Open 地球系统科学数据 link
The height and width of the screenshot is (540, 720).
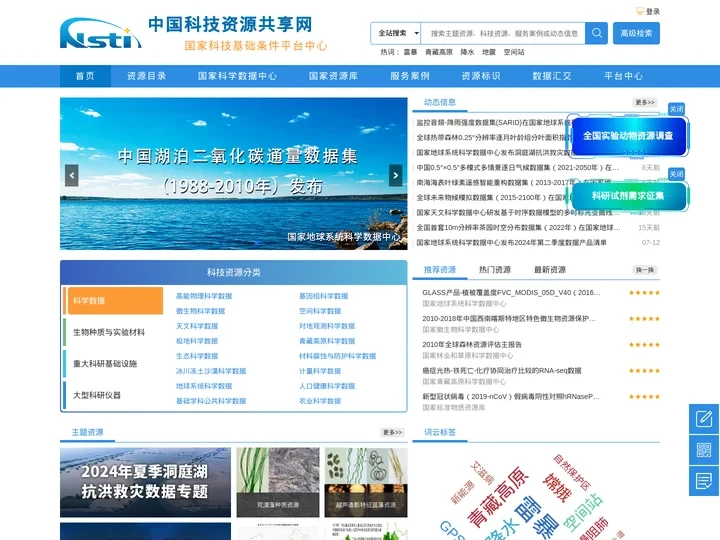204,386
